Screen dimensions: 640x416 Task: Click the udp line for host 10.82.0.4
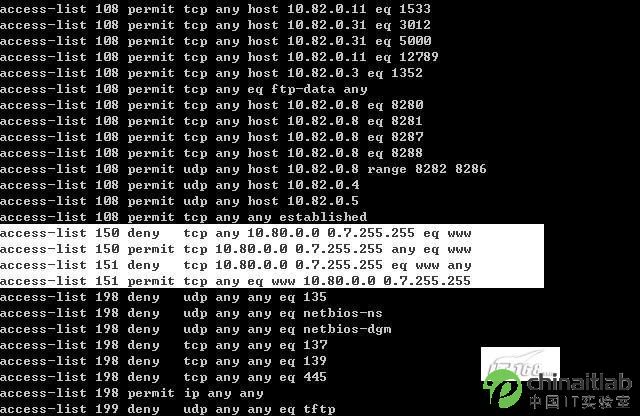tap(180, 185)
